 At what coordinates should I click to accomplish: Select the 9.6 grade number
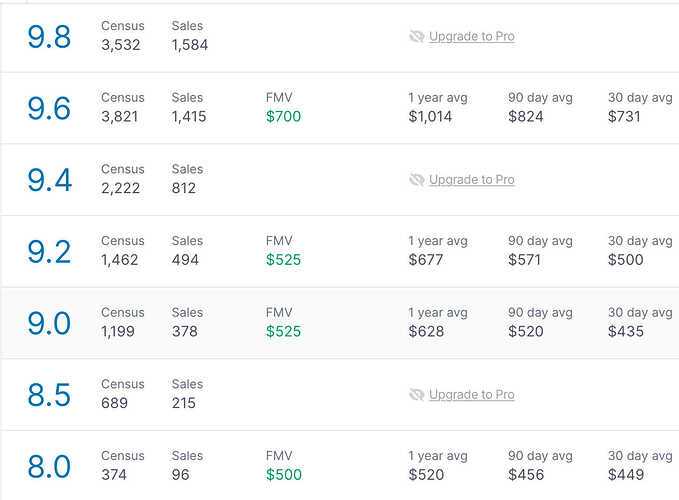(49, 108)
